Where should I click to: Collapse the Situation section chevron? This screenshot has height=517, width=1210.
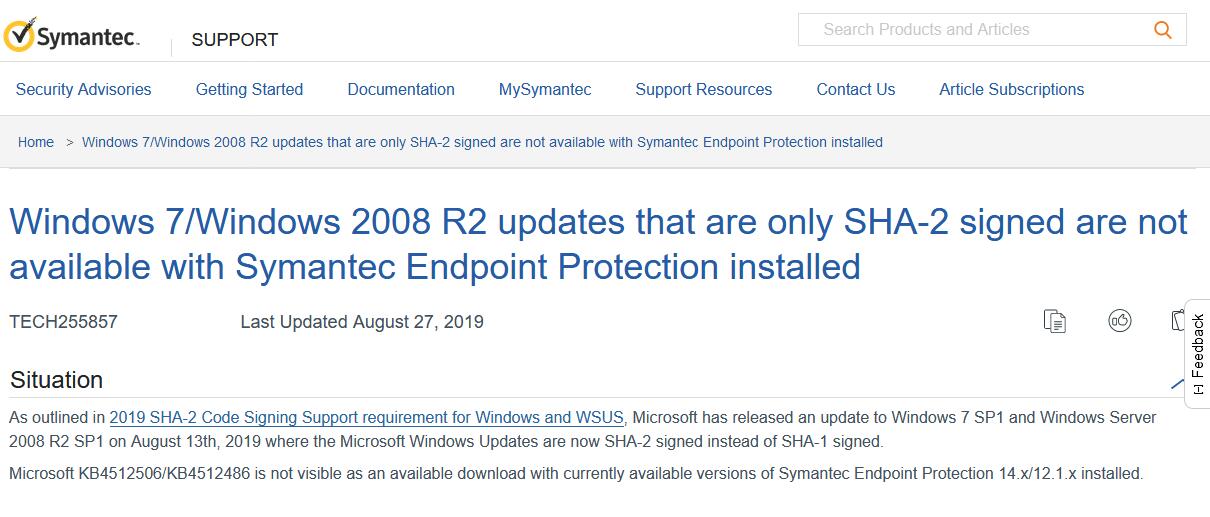point(1176,382)
